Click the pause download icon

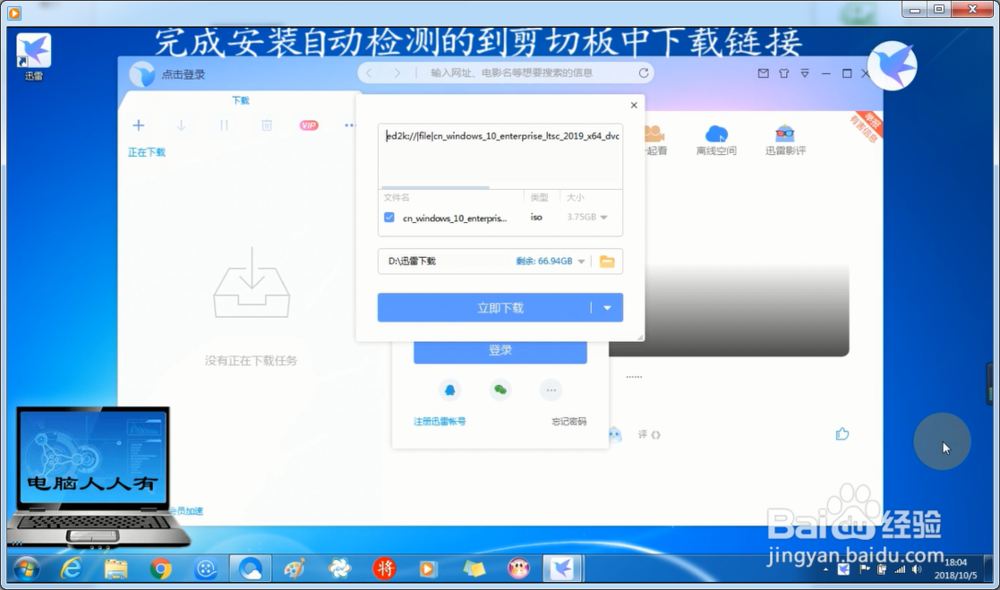click(224, 126)
